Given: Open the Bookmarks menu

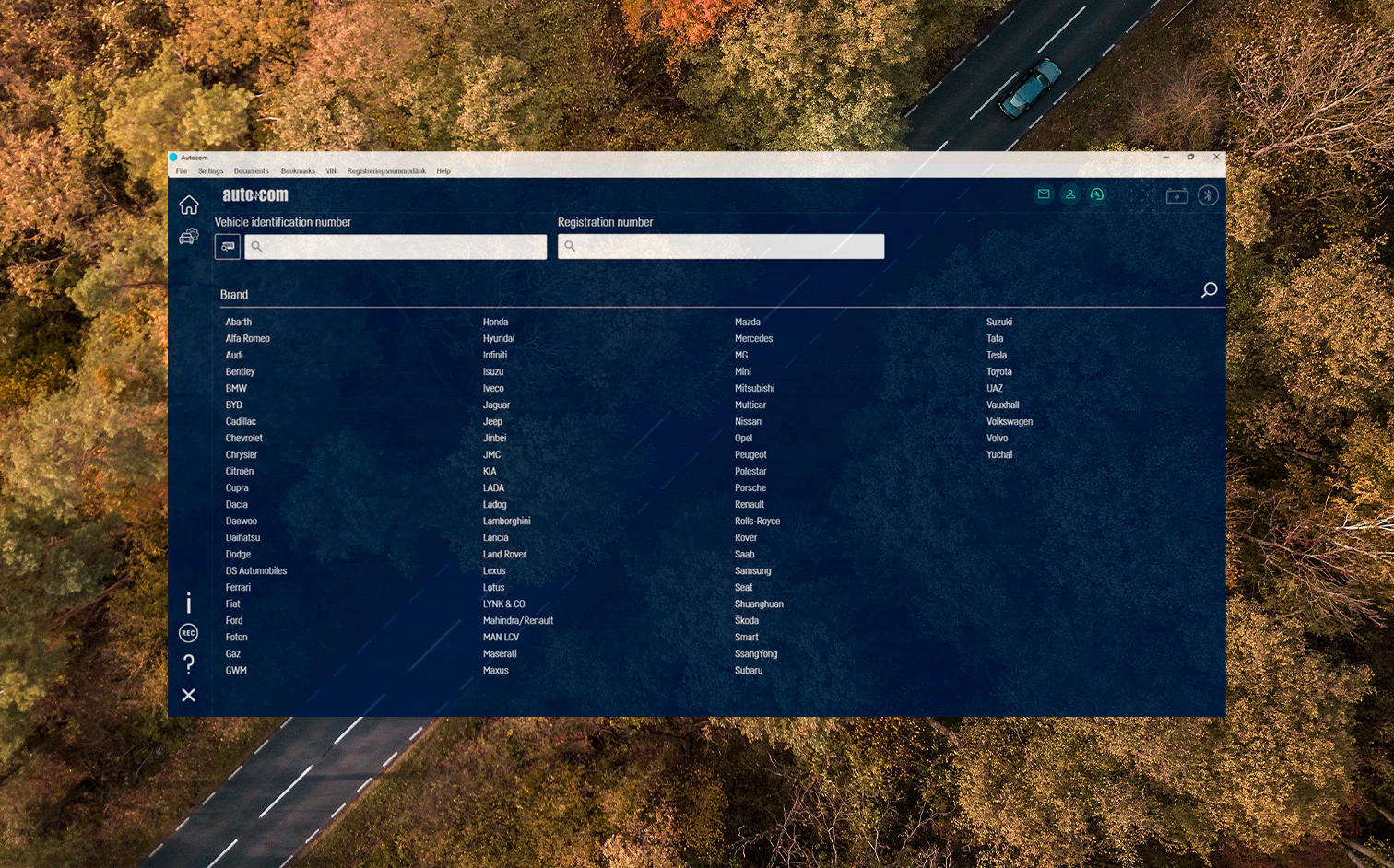Looking at the screenshot, I should 298,171.
